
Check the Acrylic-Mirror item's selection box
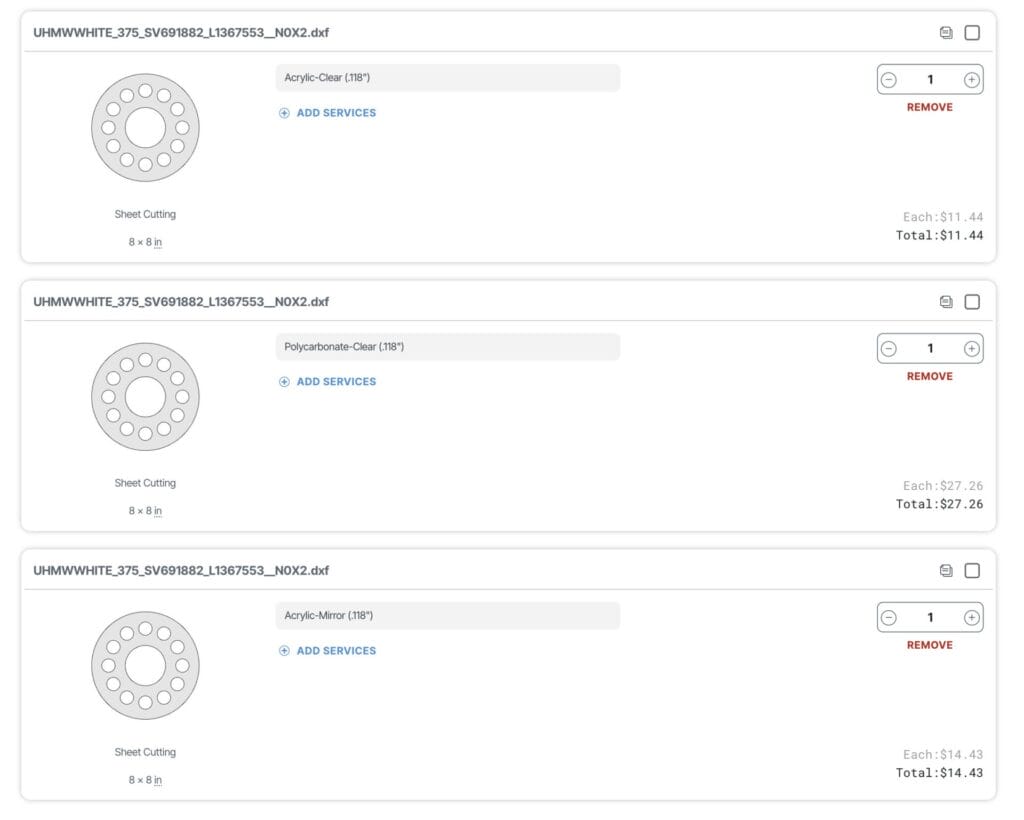(x=972, y=571)
